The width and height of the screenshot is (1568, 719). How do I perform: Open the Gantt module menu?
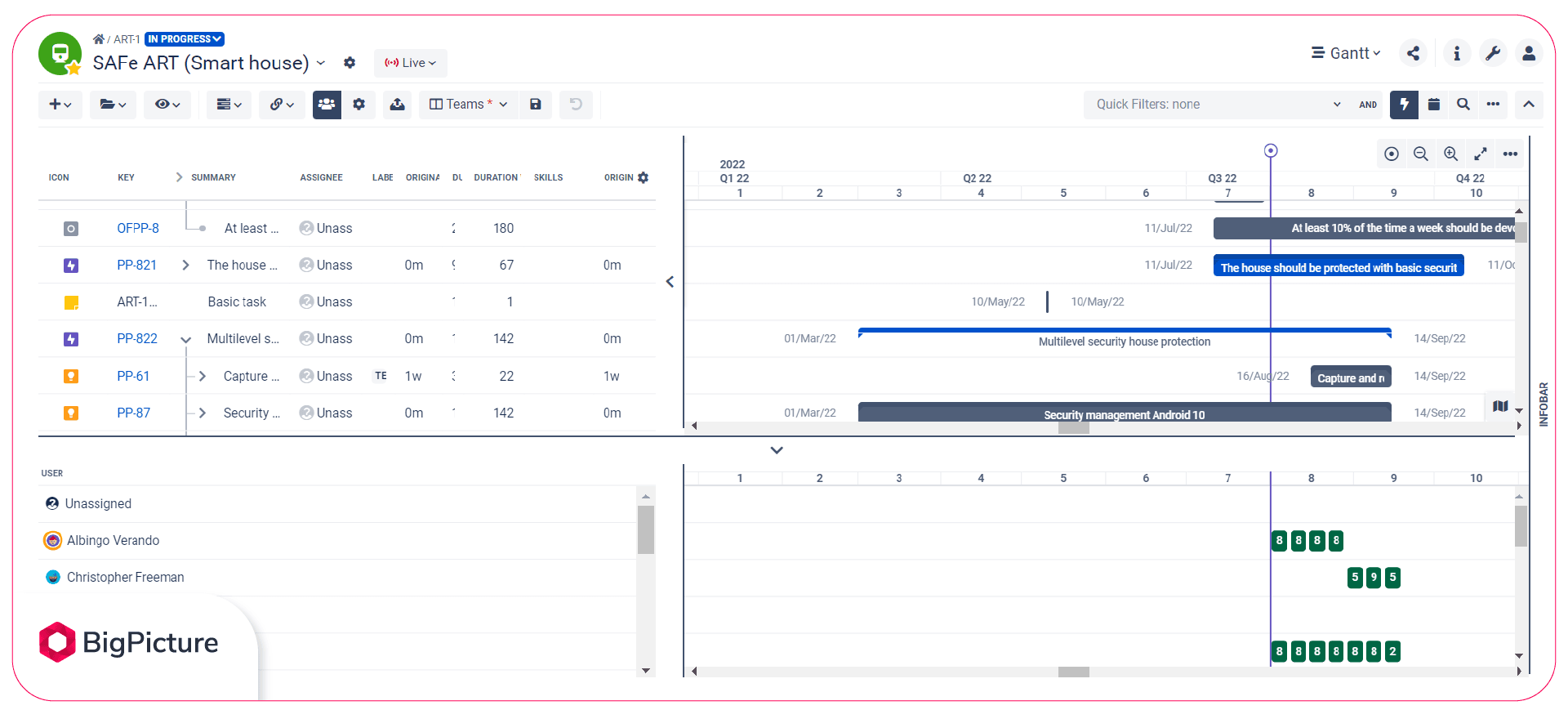click(1346, 53)
